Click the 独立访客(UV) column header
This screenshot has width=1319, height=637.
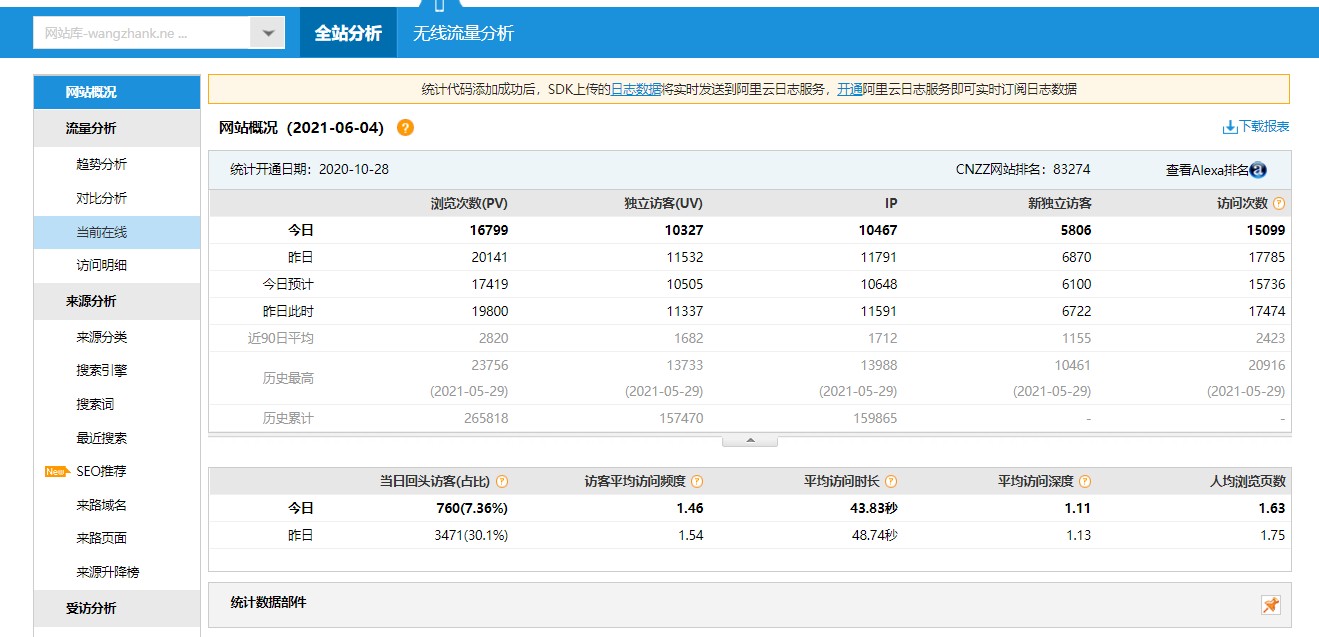pos(664,203)
